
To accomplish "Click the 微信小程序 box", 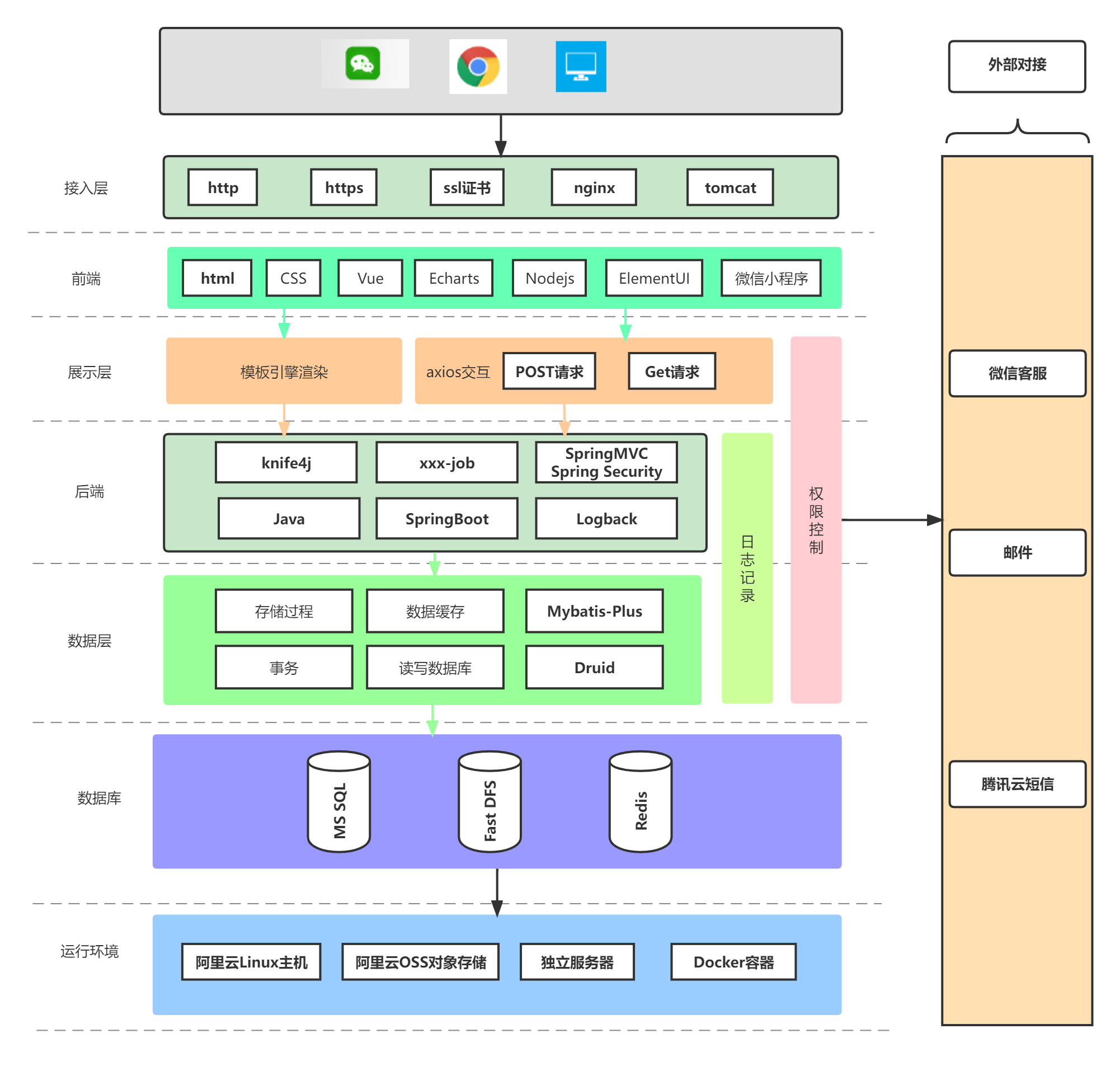I will tap(771, 278).
